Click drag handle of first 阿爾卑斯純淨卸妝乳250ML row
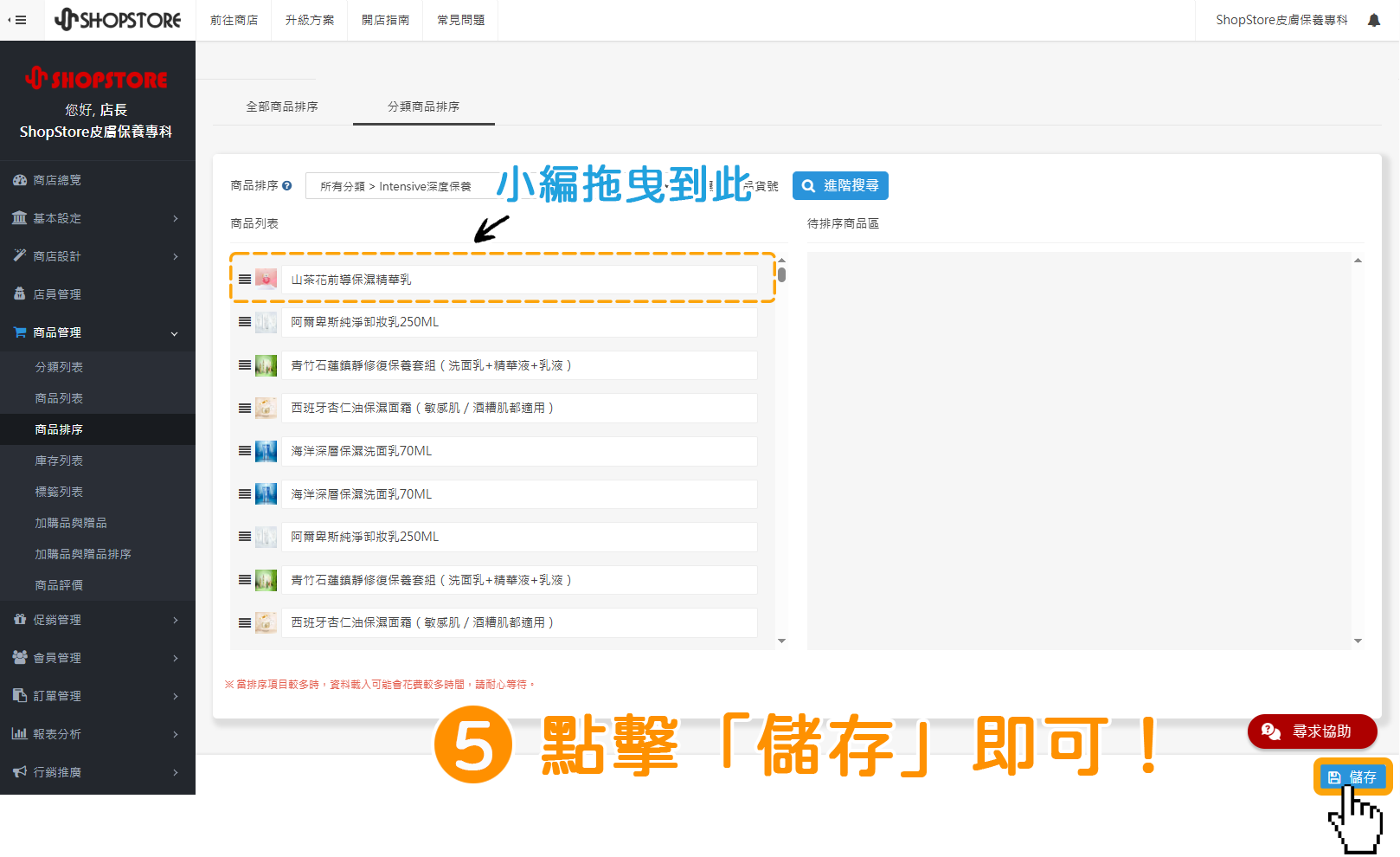1400x857 pixels. coord(245,322)
